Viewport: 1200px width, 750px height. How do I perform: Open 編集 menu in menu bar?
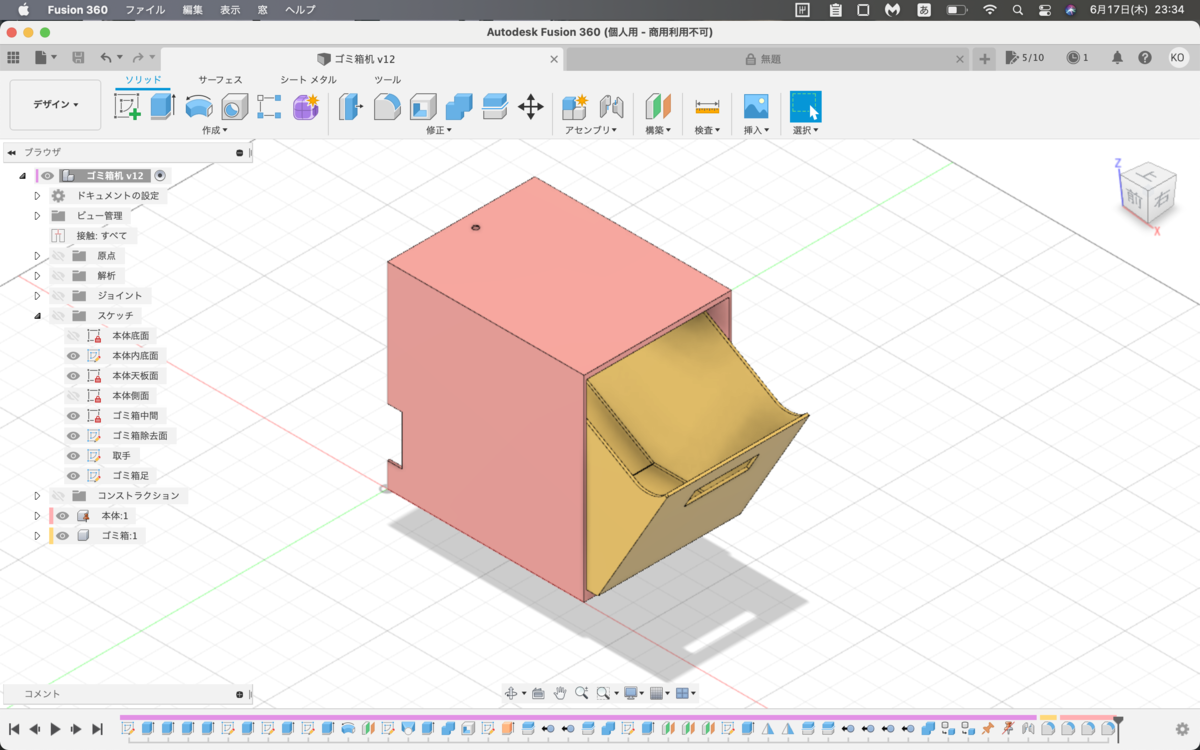pos(193,10)
